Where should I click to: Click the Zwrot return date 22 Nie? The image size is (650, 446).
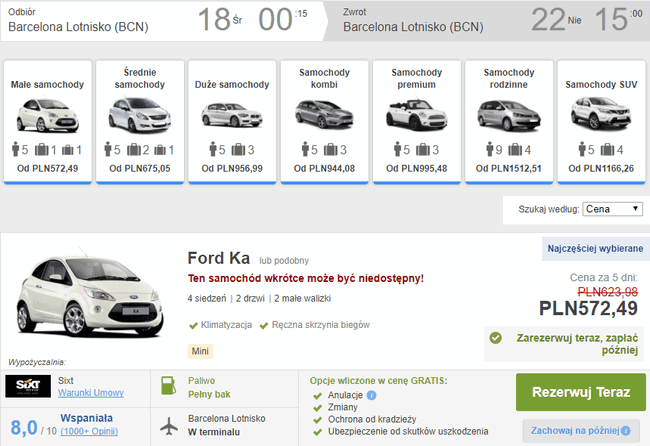tap(556, 19)
